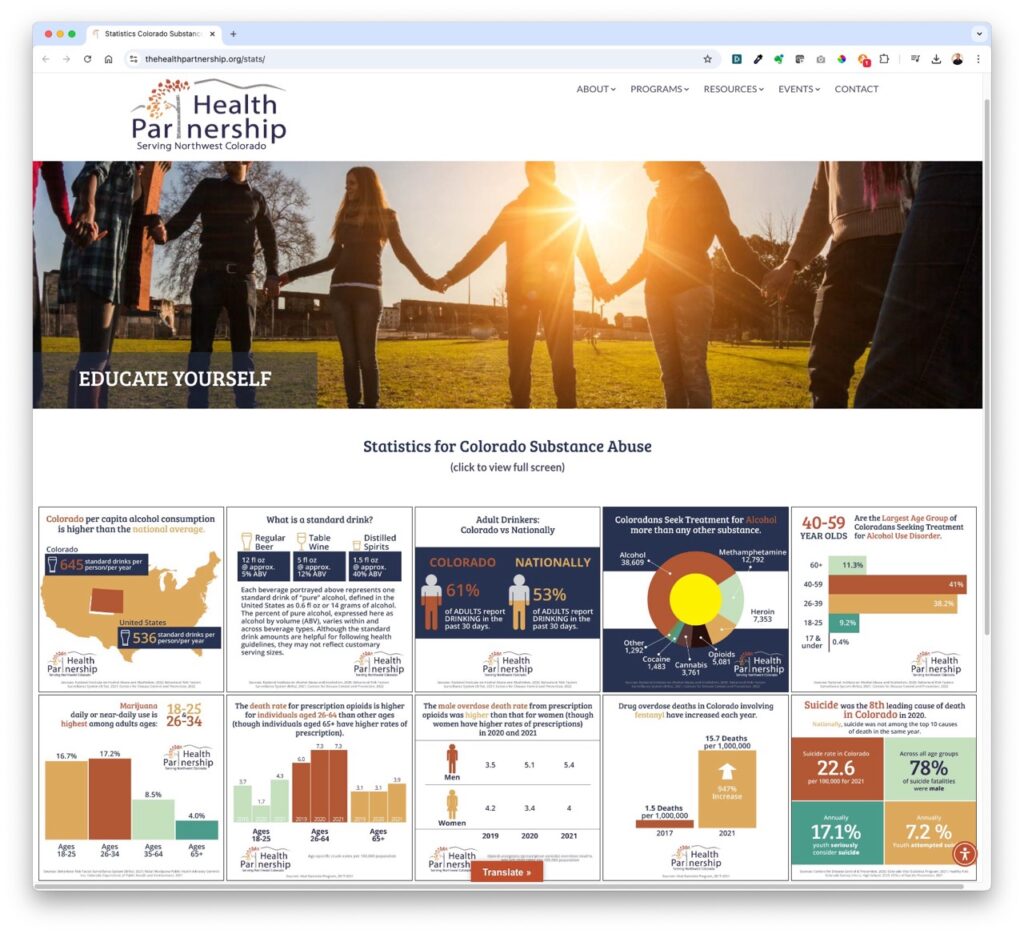The width and height of the screenshot is (1024, 934).
Task: Click the Translate button
Action: [x=507, y=872]
